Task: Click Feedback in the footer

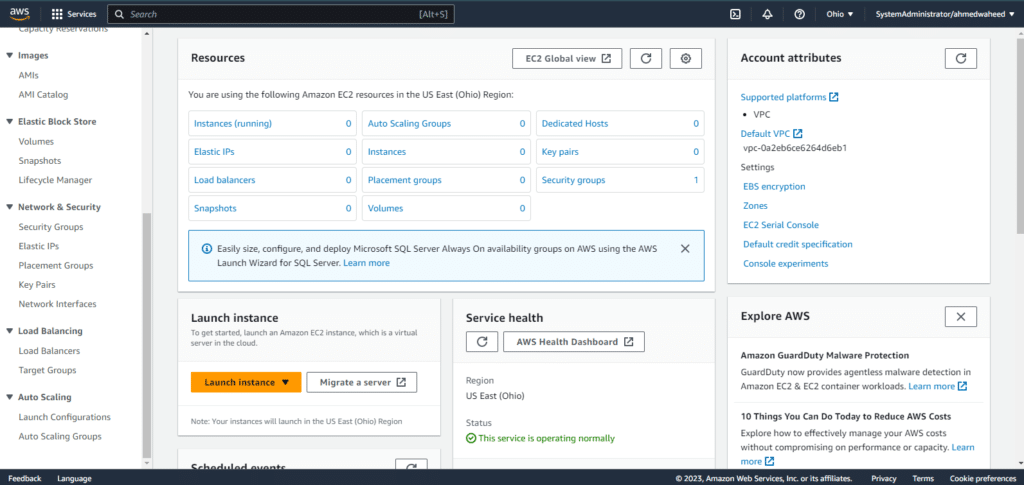Action: [25, 478]
